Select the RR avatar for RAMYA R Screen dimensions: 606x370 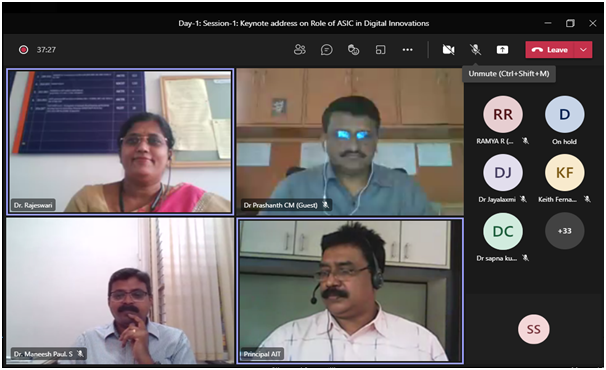pos(503,114)
